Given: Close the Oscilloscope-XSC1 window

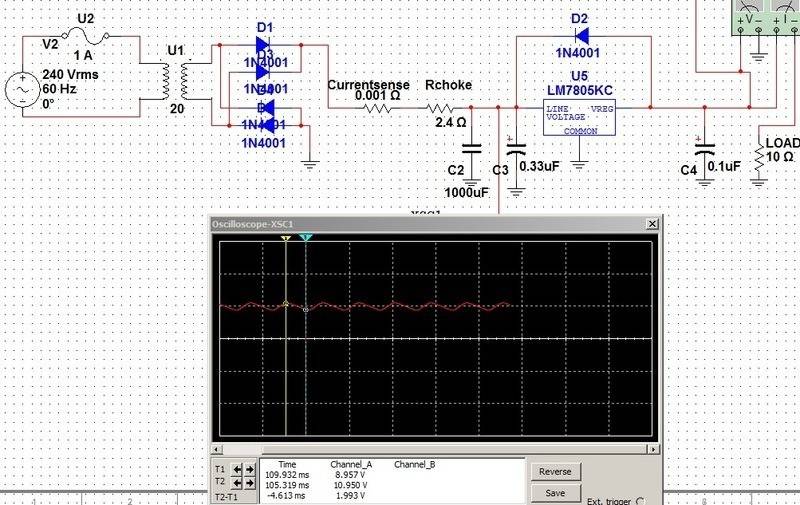Looking at the screenshot, I should tap(652, 225).
